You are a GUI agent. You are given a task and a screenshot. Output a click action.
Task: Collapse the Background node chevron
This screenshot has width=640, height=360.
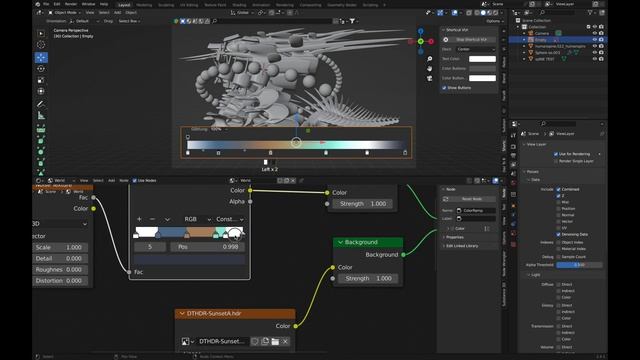click(340, 242)
